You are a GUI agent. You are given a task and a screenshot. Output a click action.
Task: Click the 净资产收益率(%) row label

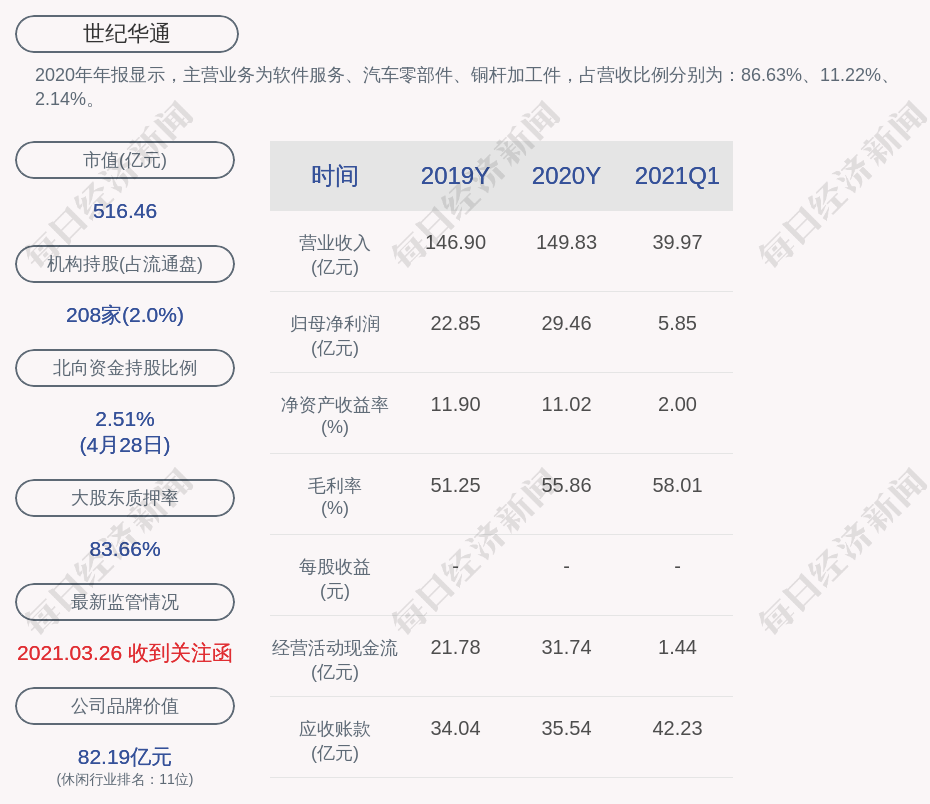pos(335,416)
